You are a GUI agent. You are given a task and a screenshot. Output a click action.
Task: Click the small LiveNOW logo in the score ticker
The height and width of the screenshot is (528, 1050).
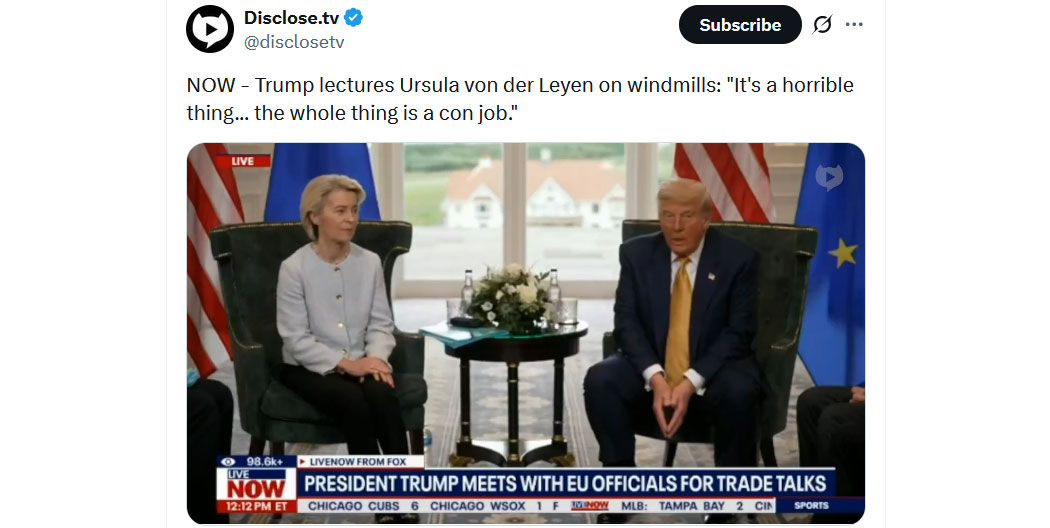(x=590, y=506)
